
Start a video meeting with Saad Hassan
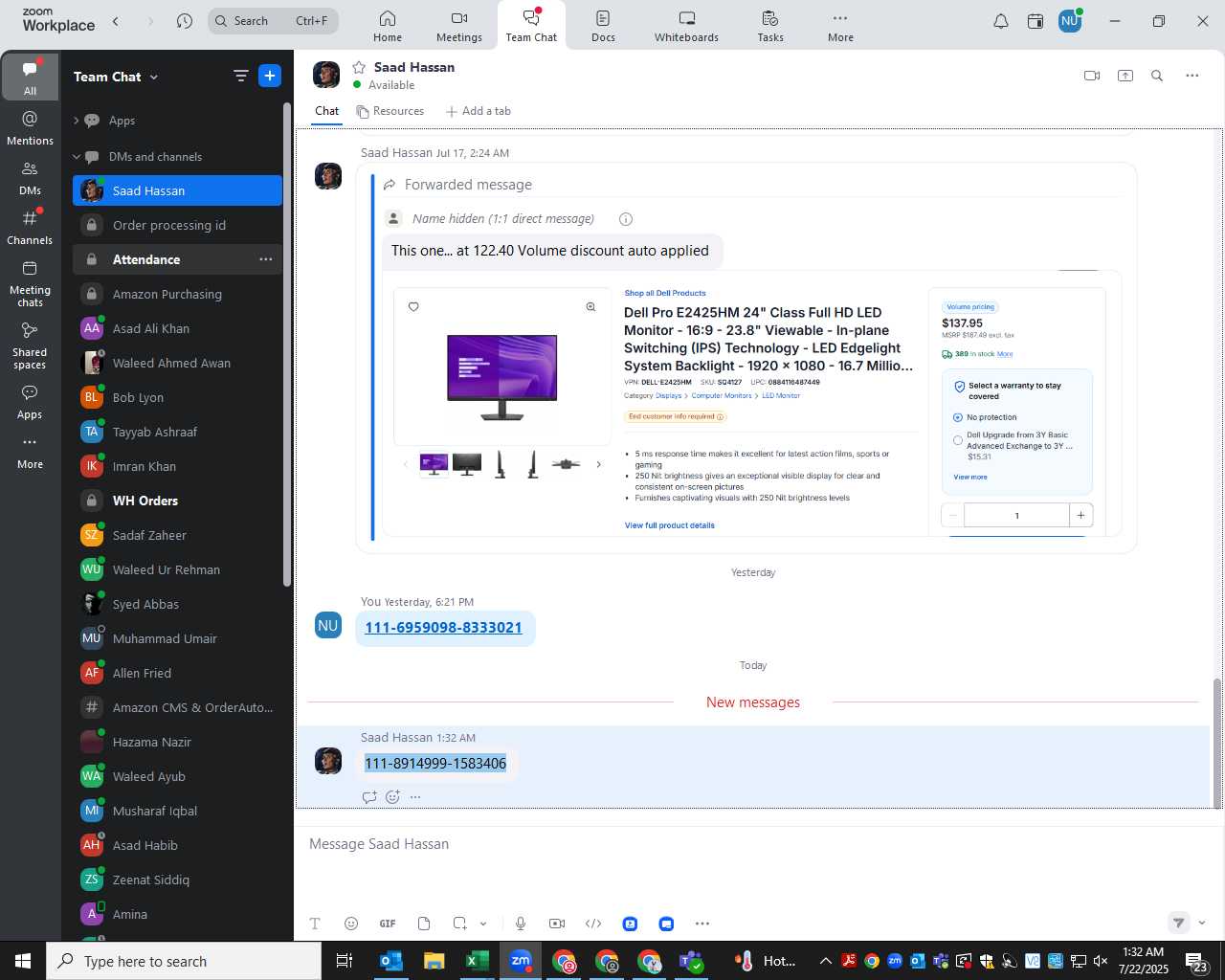1092,76
